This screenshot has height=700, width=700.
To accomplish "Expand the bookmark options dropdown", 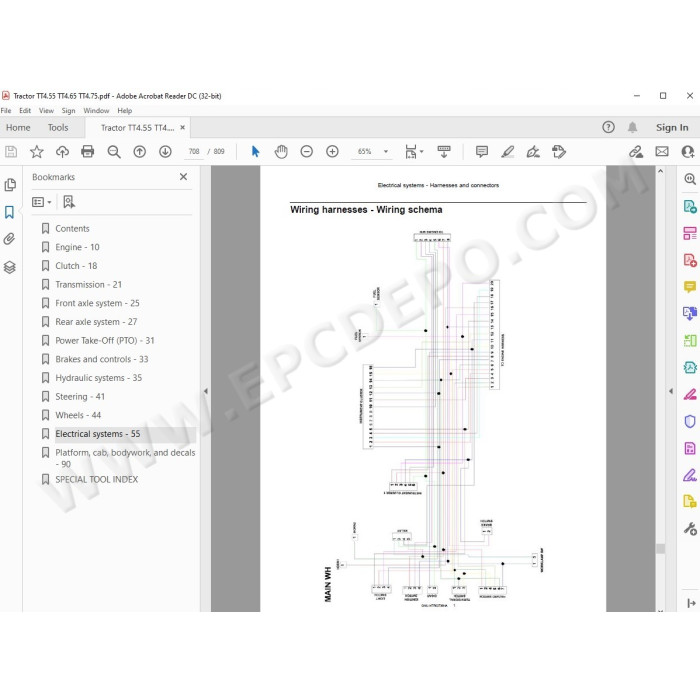I will point(42,202).
